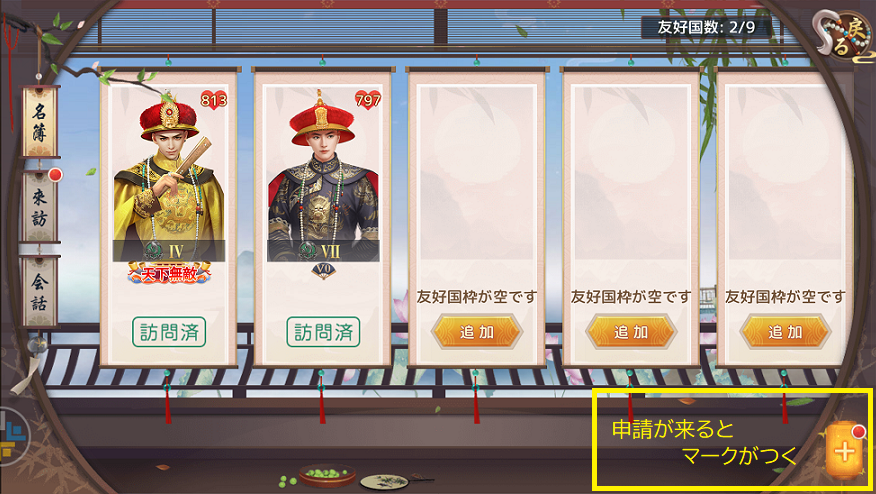
Task: Click 訪問済 under the yellow-robed emperor
Action: 169,332
